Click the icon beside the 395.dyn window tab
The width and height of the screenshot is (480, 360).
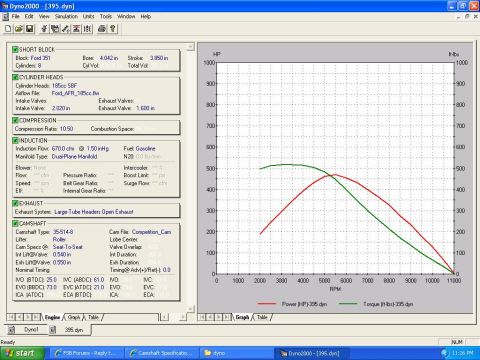click(x=53, y=330)
